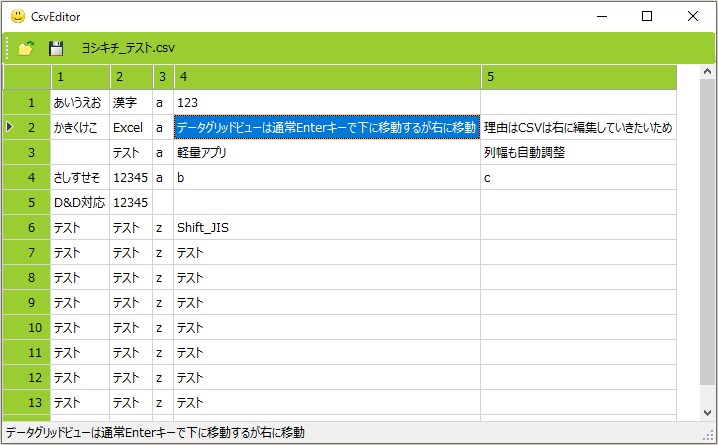
Task: Select row header 3
Action: click(27, 152)
